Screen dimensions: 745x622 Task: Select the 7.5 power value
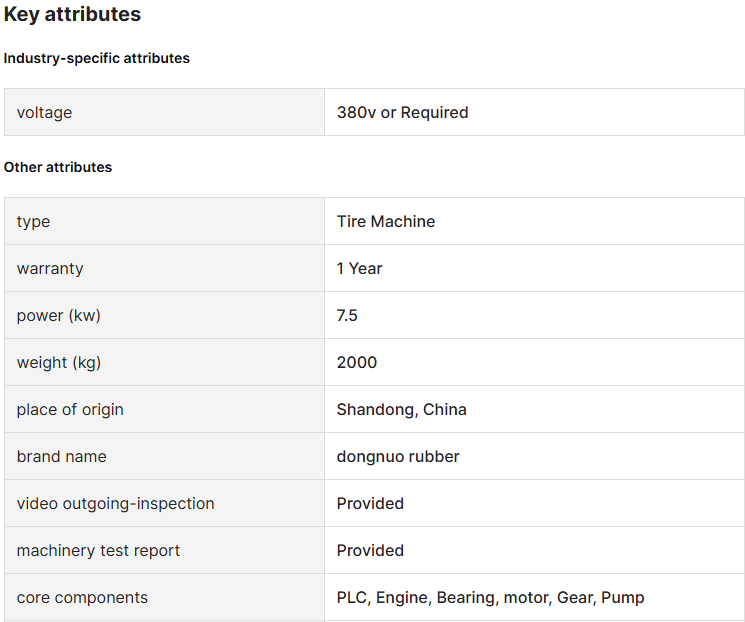click(x=347, y=316)
